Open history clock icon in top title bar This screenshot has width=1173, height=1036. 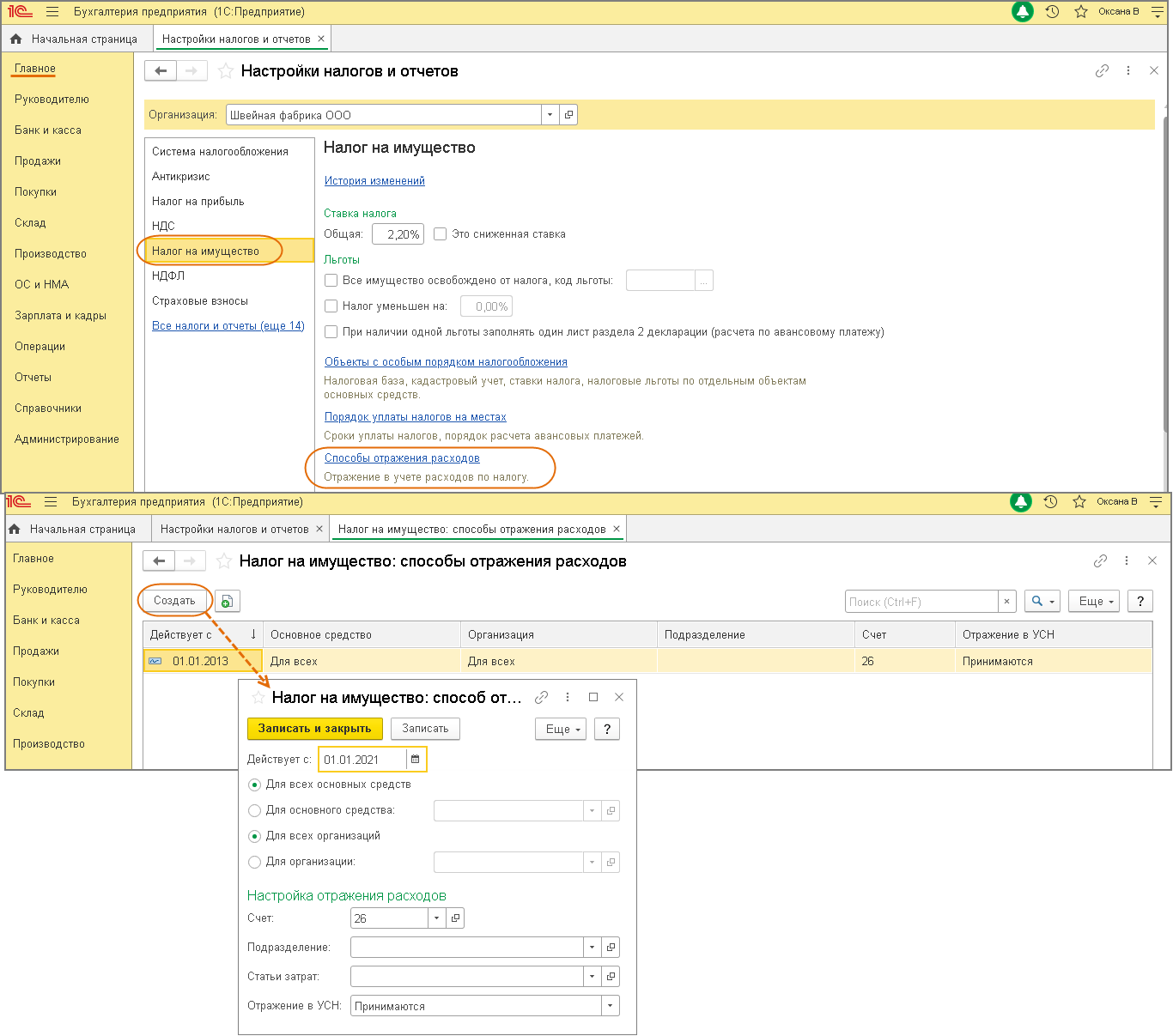(x=1052, y=12)
